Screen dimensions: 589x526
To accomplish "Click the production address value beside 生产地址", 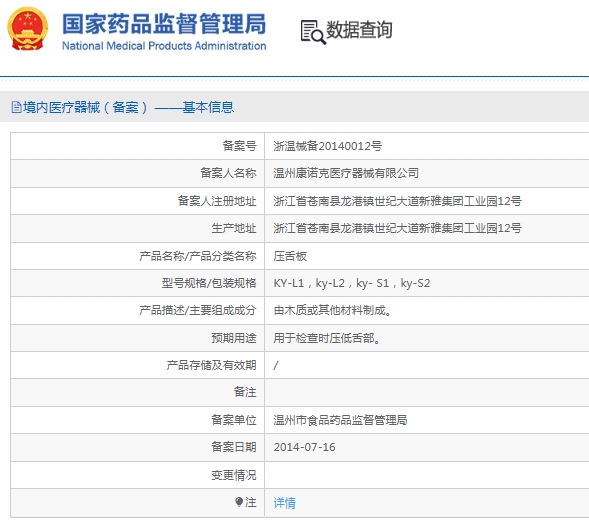I will coord(397,228).
